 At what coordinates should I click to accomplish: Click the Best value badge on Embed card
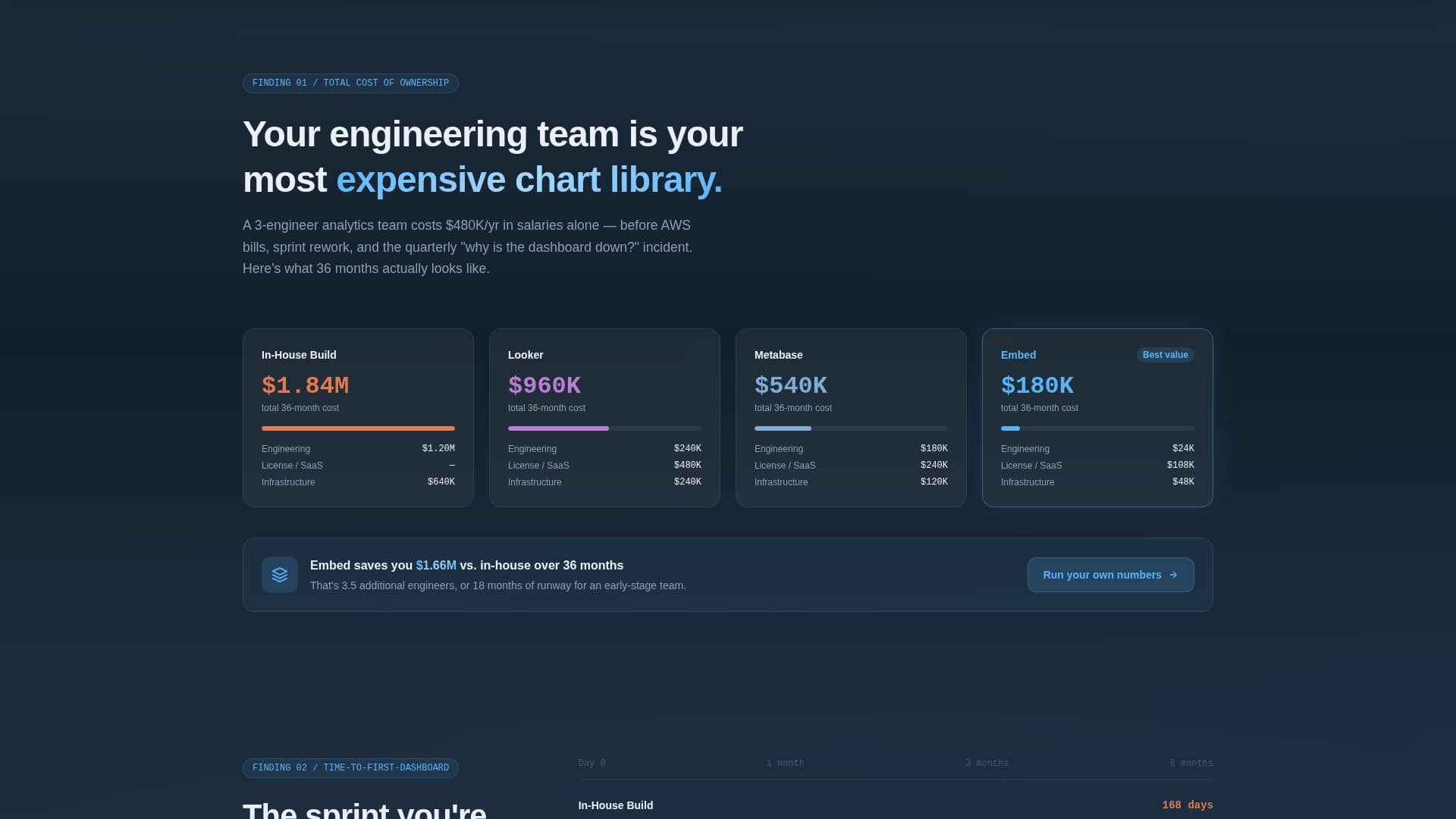click(x=1165, y=355)
